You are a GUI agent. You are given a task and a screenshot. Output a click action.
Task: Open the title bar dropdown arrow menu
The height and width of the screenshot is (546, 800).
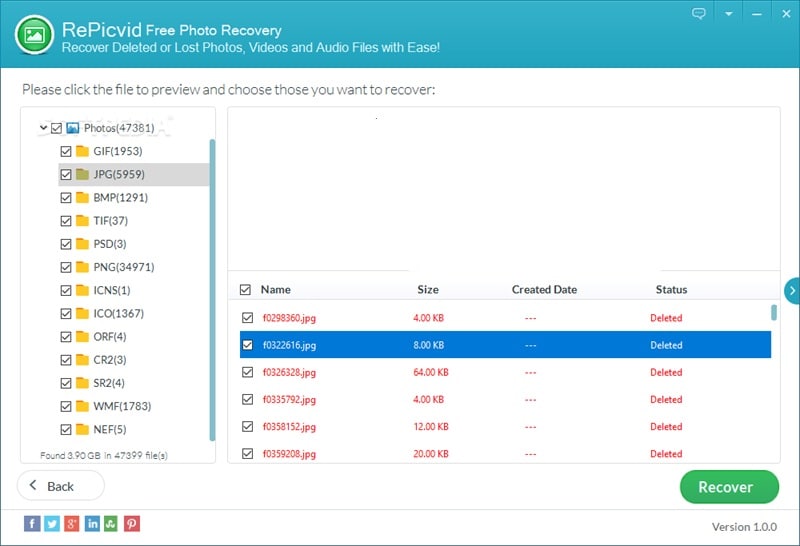click(x=729, y=14)
